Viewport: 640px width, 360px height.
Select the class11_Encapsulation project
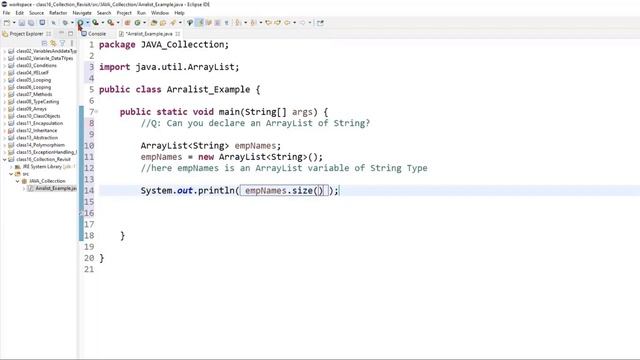coord(39,123)
